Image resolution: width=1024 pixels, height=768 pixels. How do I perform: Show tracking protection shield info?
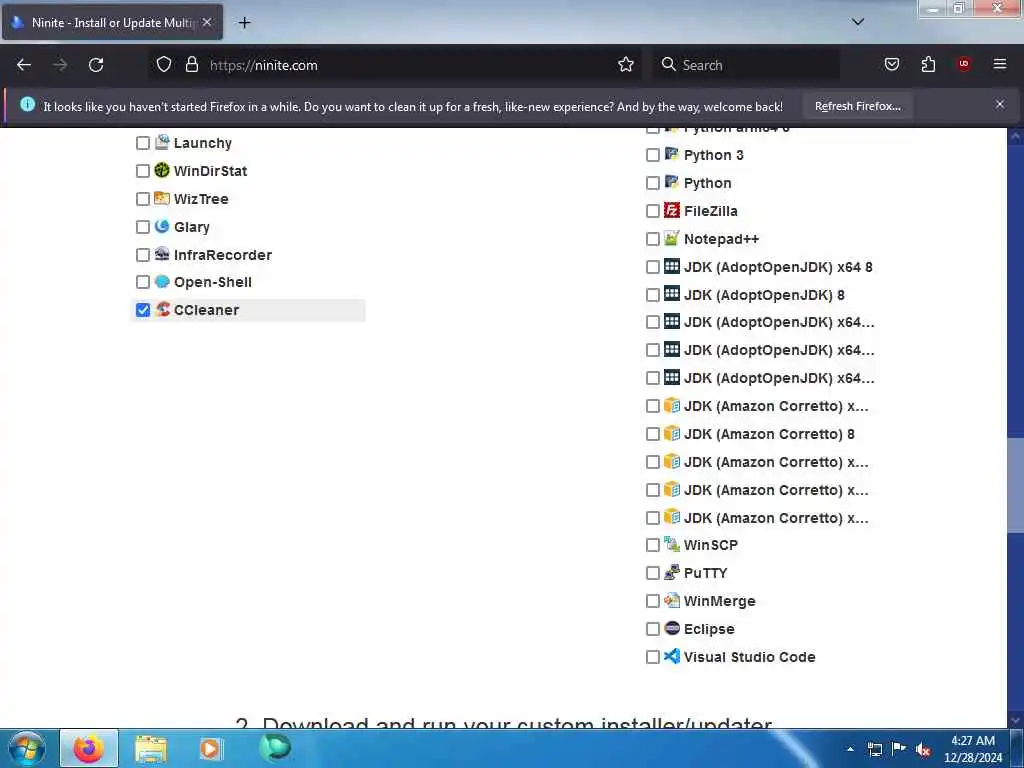click(x=163, y=65)
